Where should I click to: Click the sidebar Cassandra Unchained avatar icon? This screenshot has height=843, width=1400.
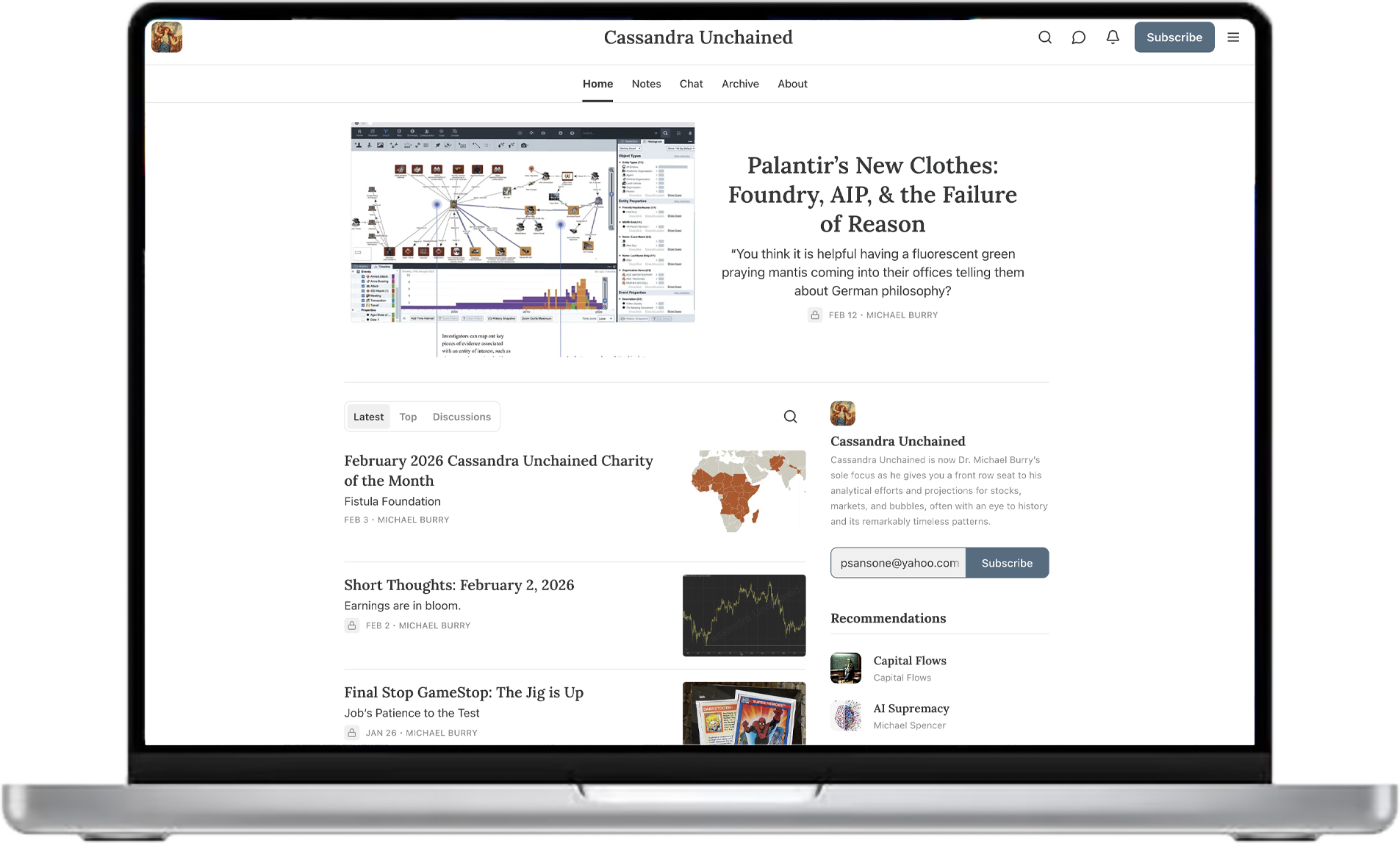tap(843, 414)
